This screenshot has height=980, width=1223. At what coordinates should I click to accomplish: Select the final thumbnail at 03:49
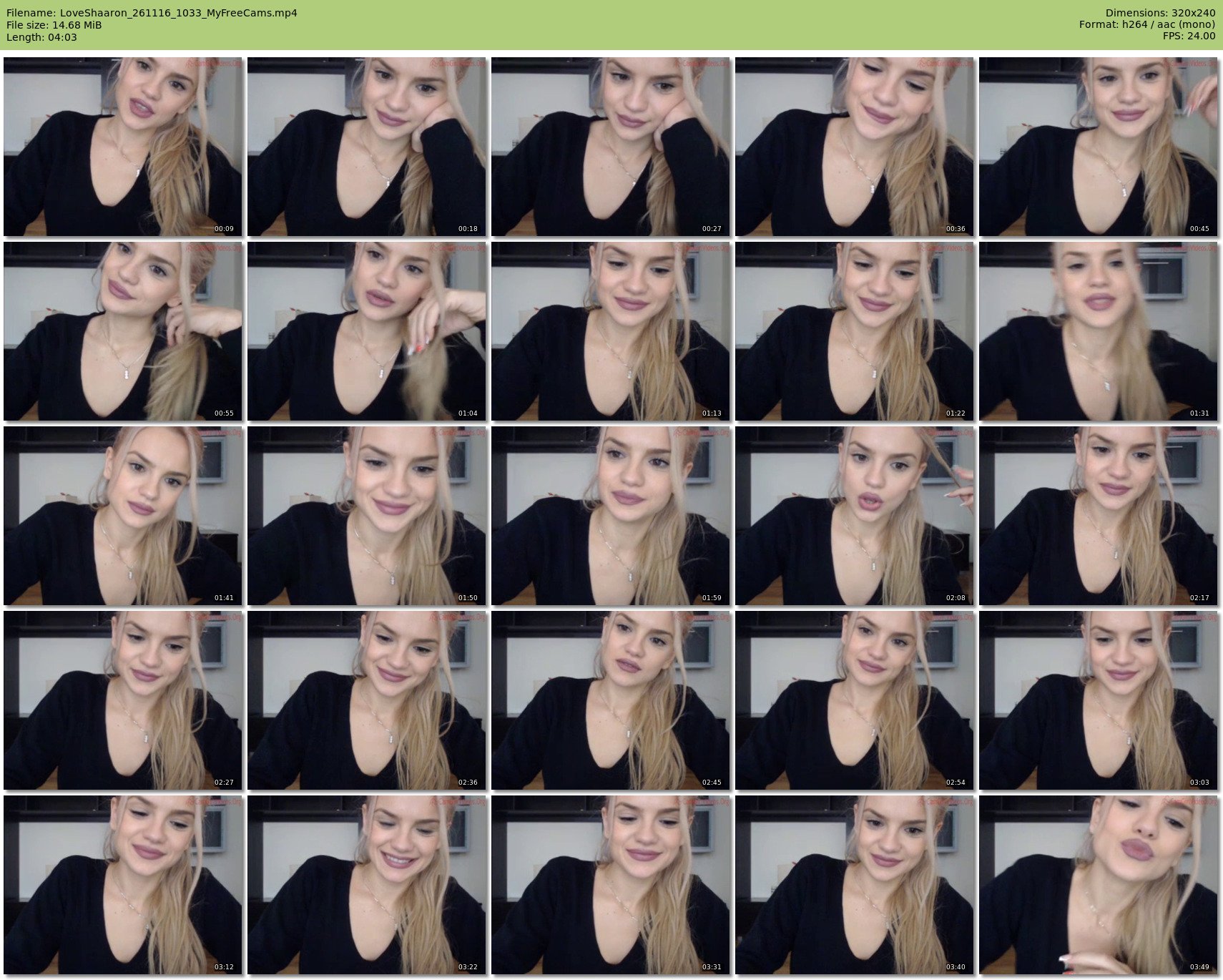(1099, 885)
